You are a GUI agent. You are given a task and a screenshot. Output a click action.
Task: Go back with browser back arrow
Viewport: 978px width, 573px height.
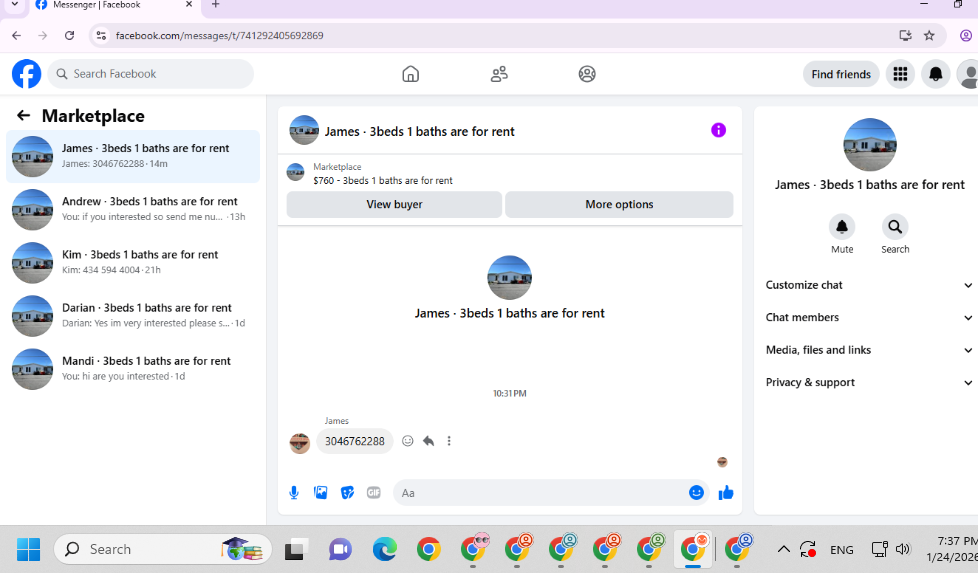pyautogui.click(x=16, y=36)
